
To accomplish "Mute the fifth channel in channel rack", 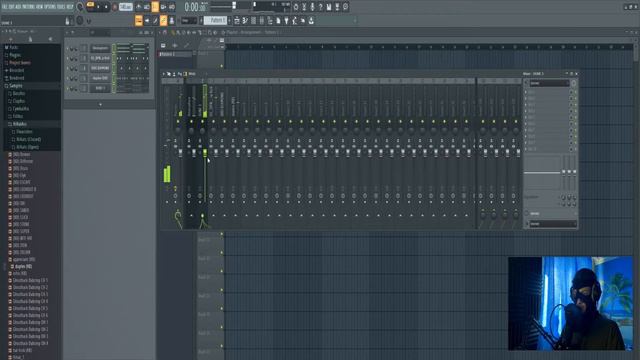I will [68, 88].
